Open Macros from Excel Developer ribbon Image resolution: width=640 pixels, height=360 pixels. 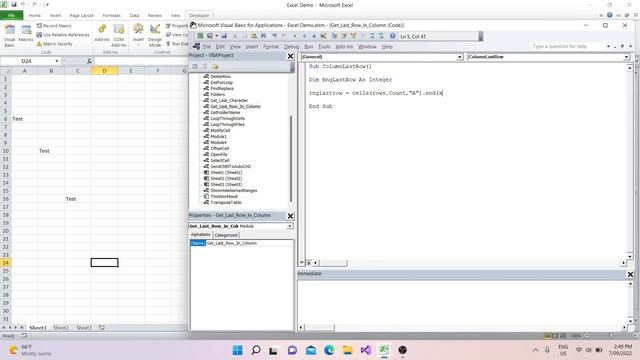pos(26,33)
